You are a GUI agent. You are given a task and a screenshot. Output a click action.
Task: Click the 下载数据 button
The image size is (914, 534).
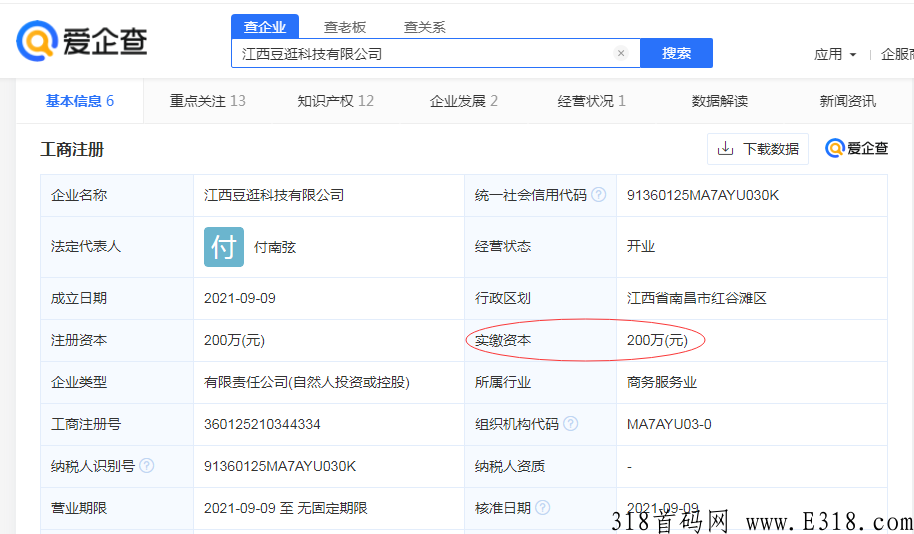click(x=758, y=149)
